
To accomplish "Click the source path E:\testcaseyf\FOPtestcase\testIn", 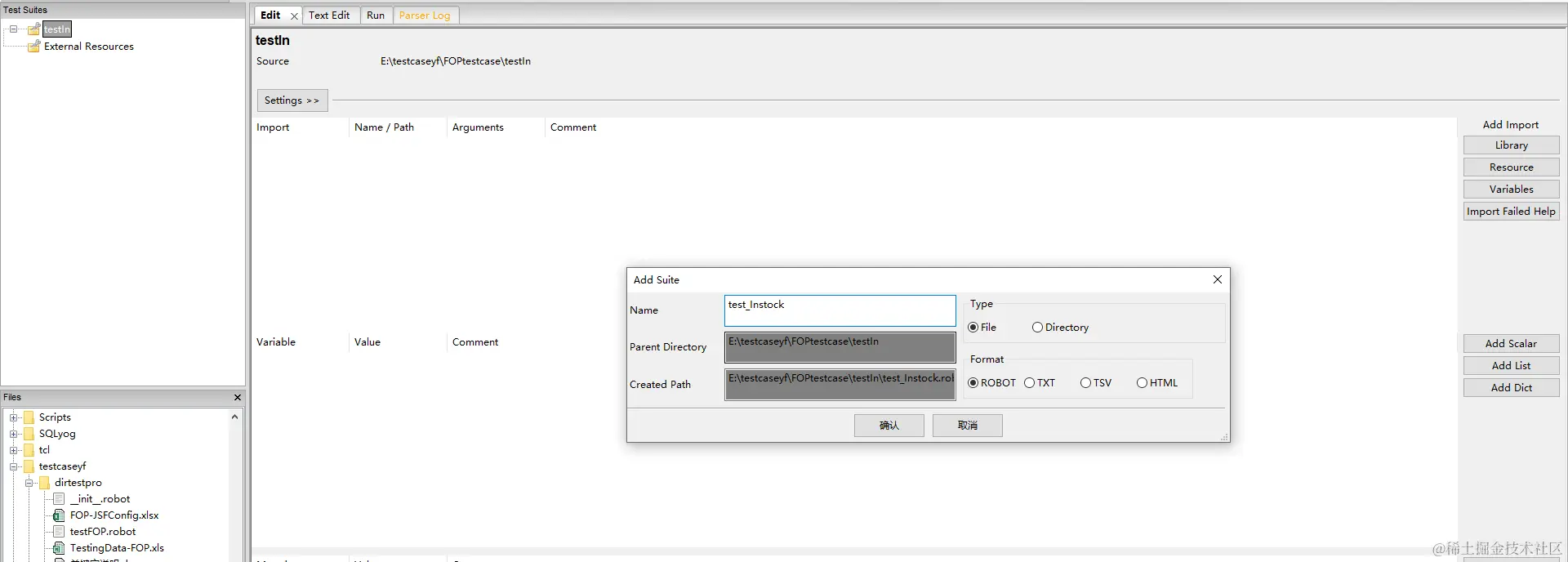I will pyautogui.click(x=456, y=61).
